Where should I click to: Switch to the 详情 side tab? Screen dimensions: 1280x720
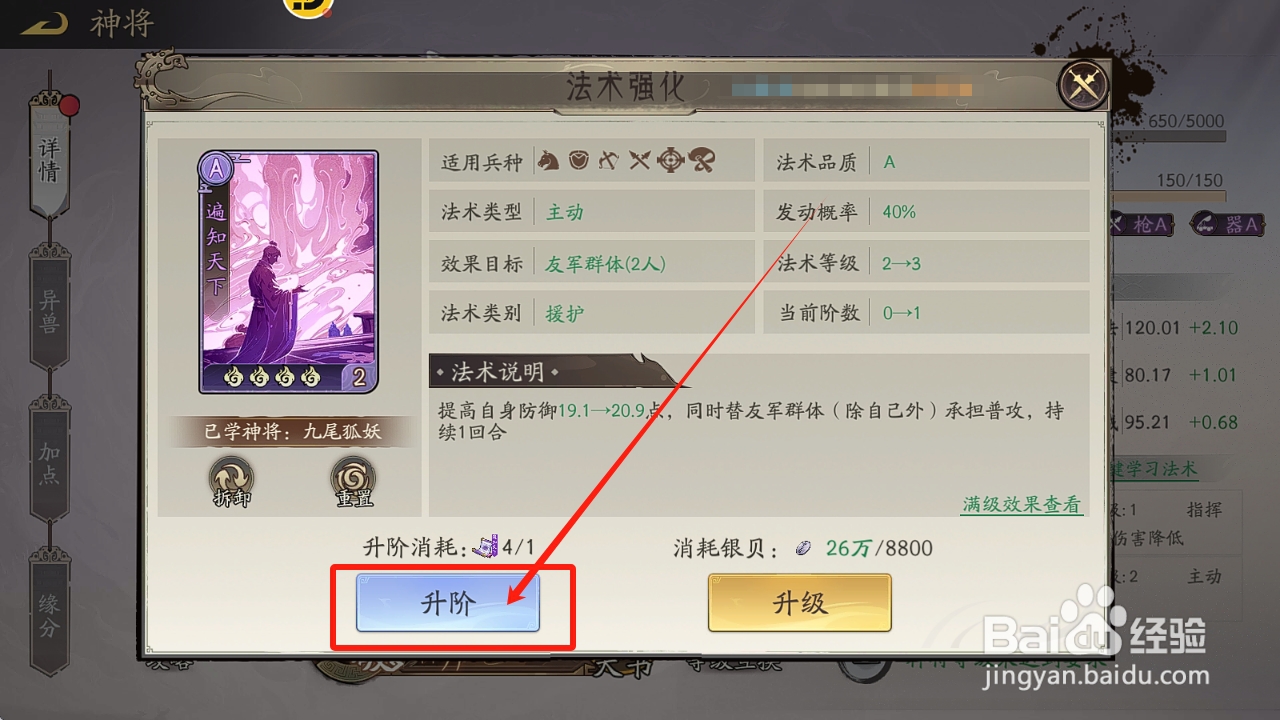coord(49,157)
